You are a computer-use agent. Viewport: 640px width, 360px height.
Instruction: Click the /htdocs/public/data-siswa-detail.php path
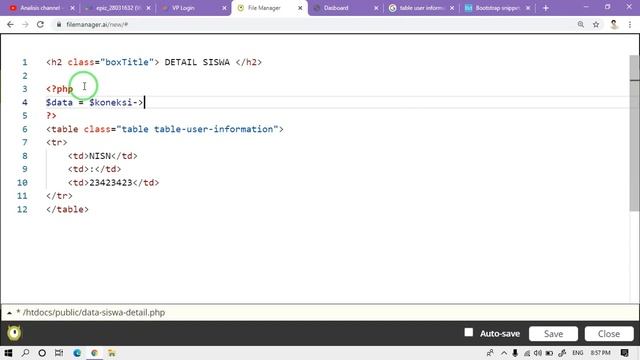click(x=94, y=313)
